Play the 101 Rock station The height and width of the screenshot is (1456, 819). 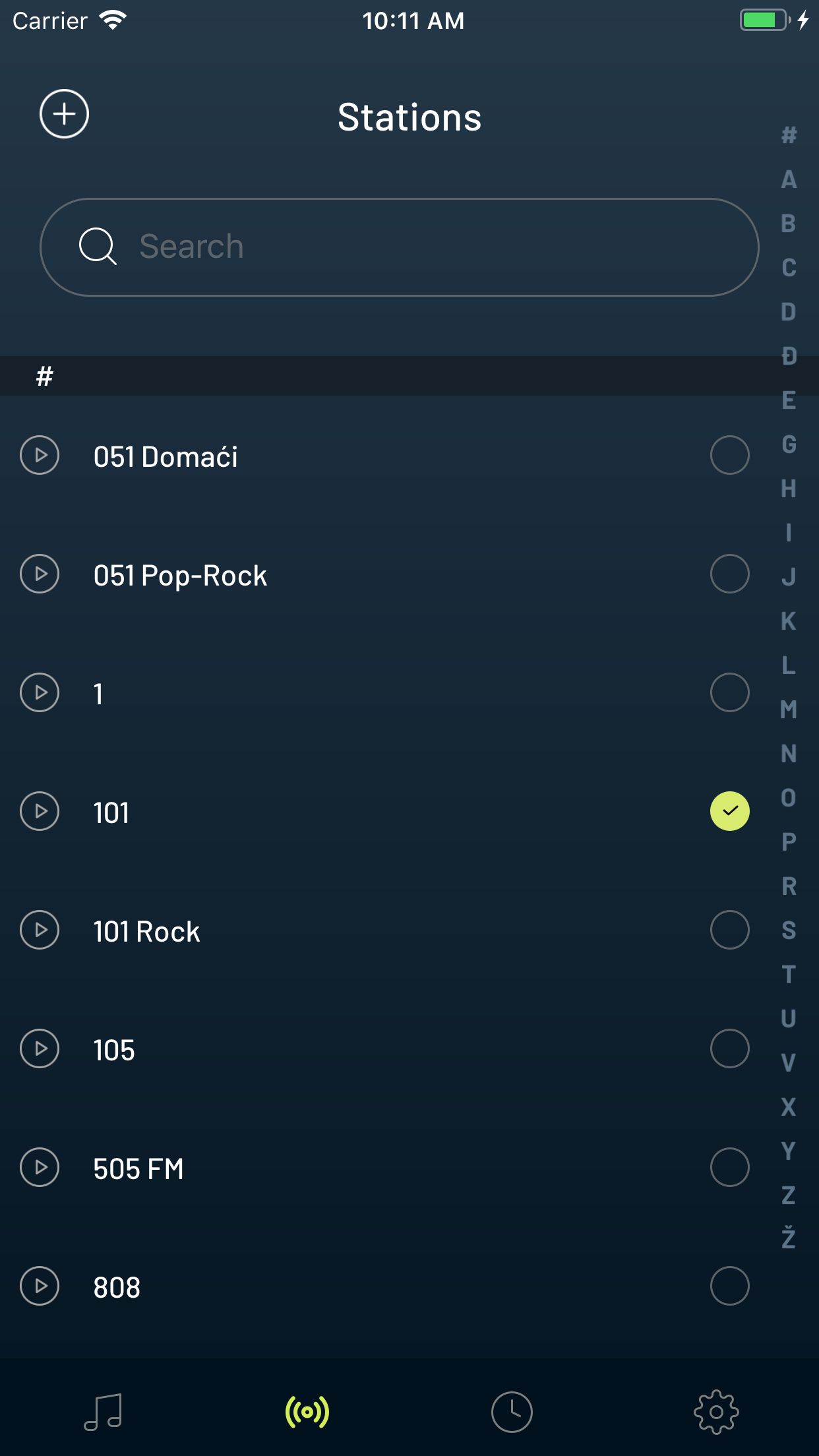point(40,930)
